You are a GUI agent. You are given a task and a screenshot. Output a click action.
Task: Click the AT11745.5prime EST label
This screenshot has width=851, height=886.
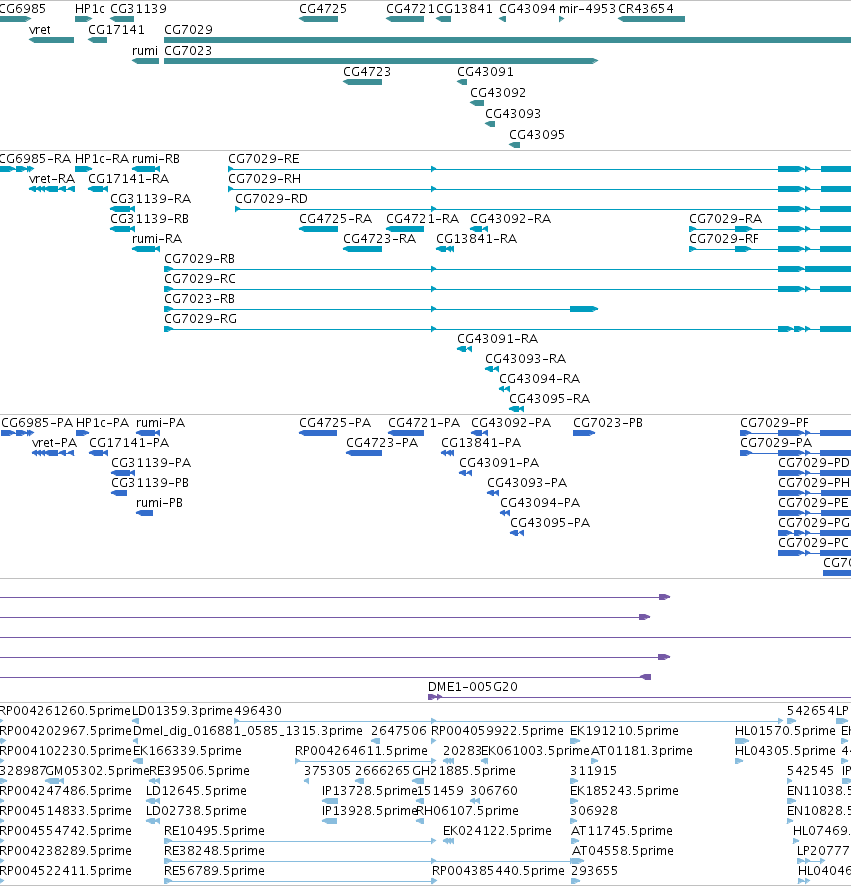622,831
